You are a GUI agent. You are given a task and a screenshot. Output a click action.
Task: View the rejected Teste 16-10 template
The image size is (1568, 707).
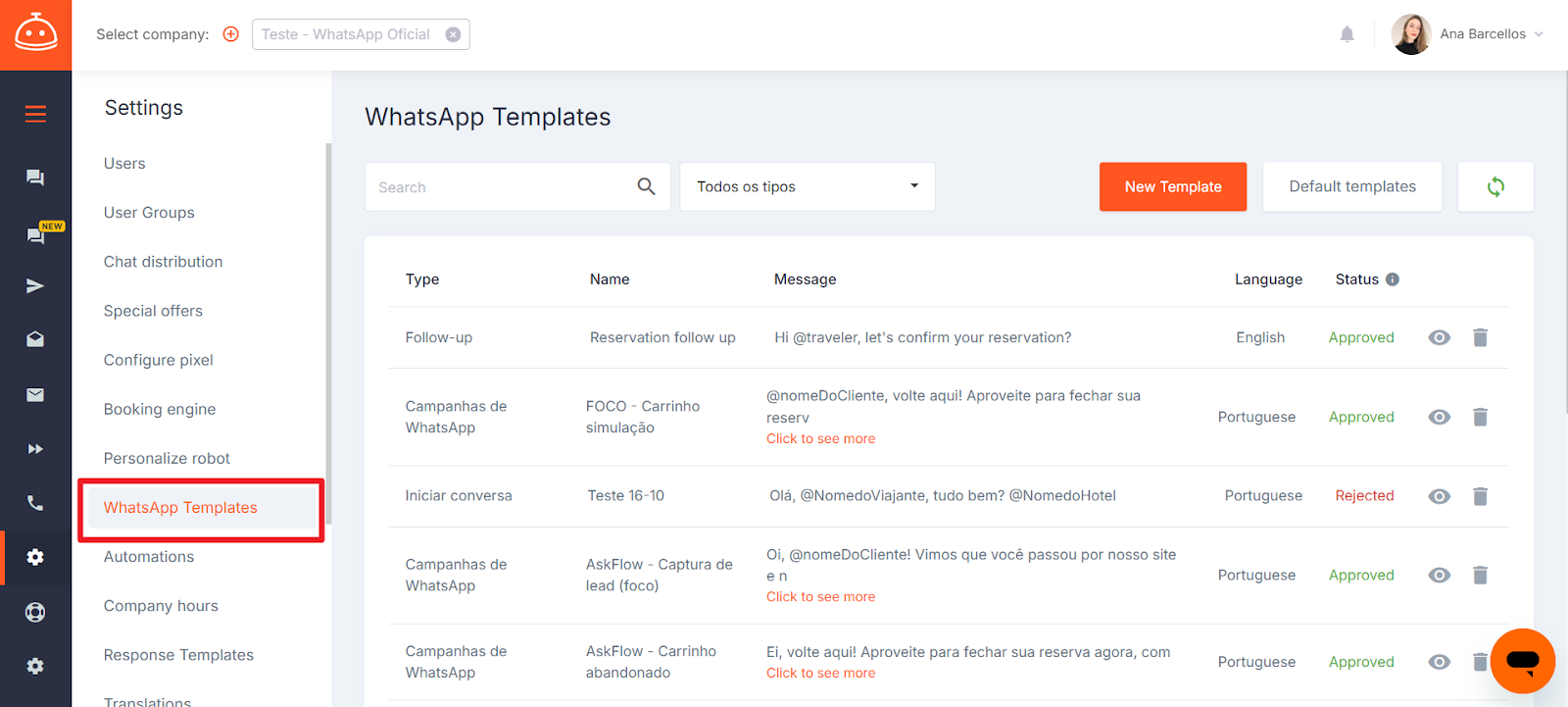pyautogui.click(x=1439, y=496)
